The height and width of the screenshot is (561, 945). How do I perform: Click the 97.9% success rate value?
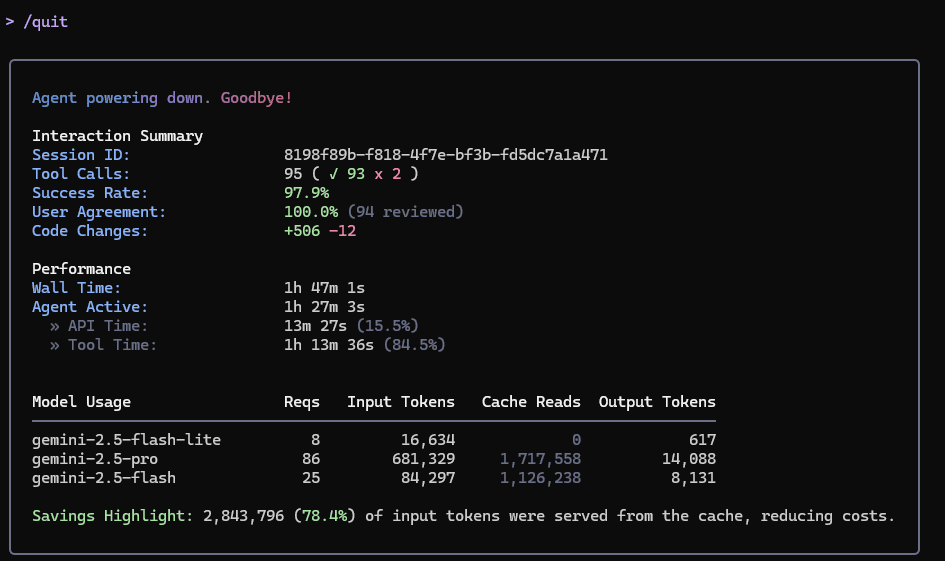(306, 193)
